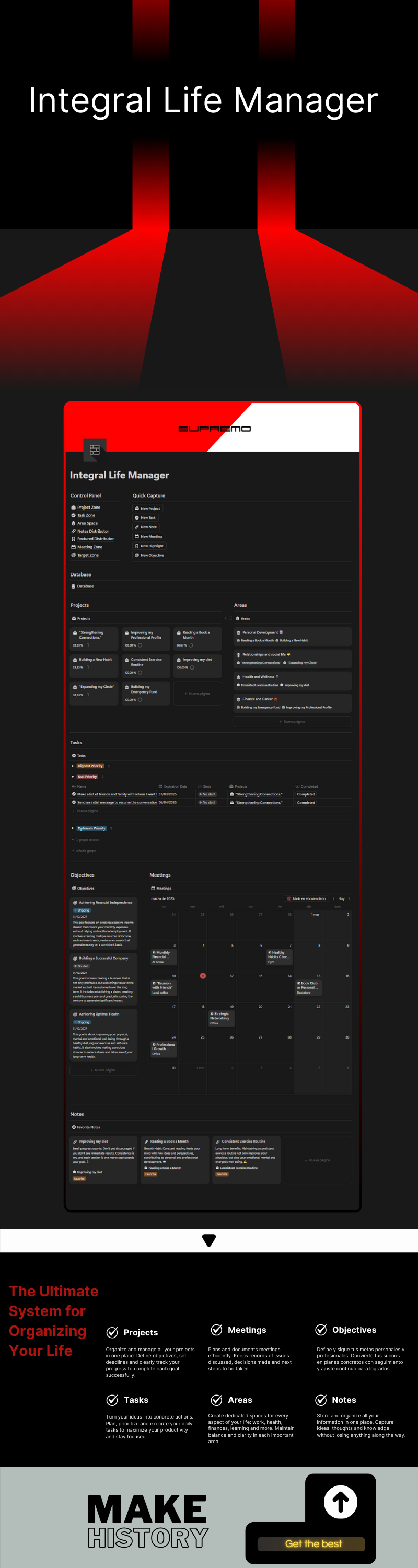
Task: Expand the Optimum Priority task group
Action: pyautogui.click(x=73, y=828)
